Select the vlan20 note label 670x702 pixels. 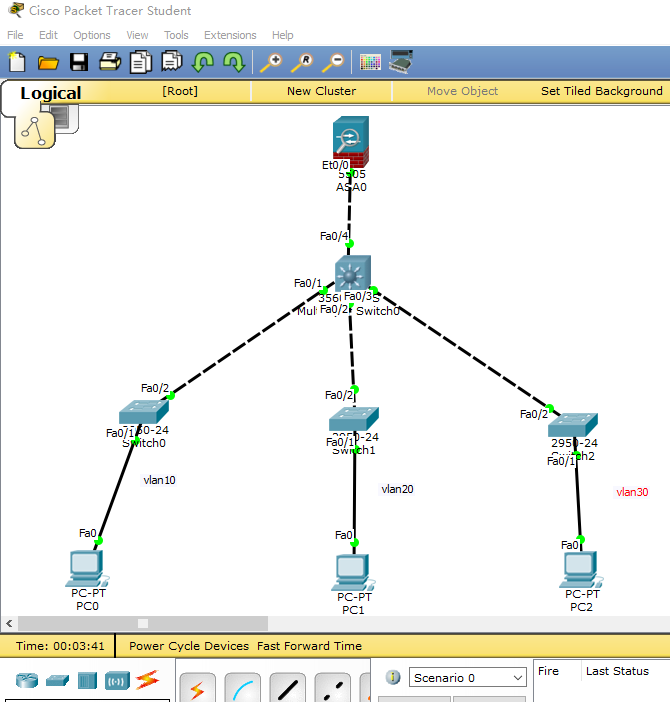coord(397,489)
